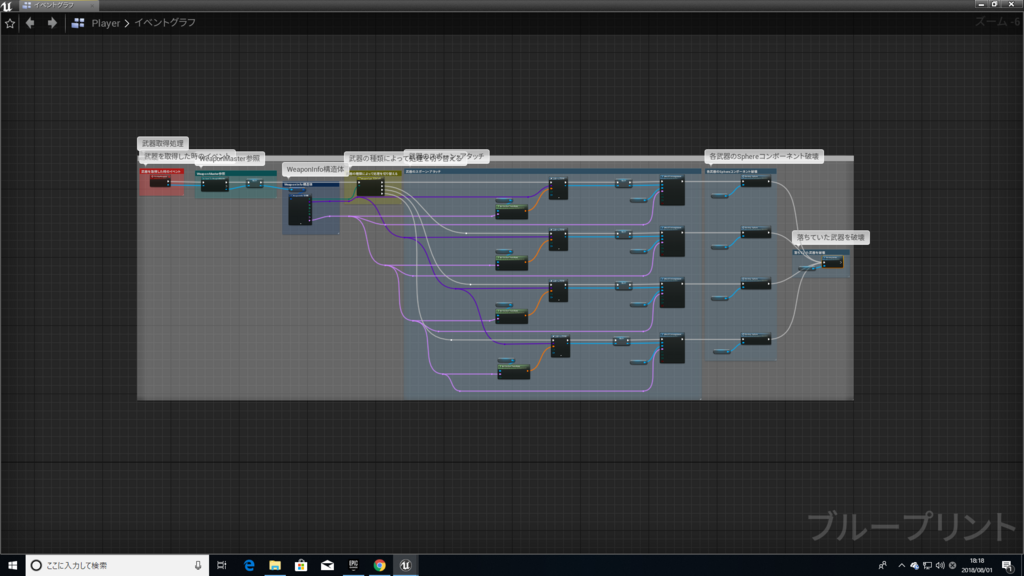
Task: Select the 武器のスポーンアタッチ comment bubble
Action: 448,156
